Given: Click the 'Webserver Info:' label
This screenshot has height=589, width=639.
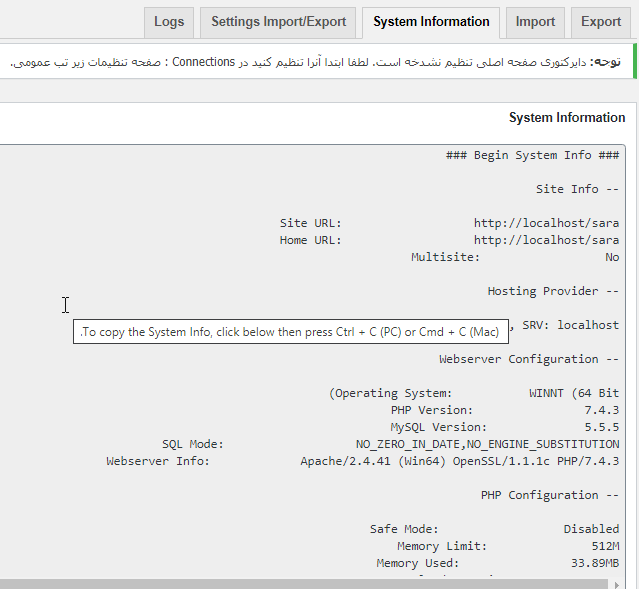Looking at the screenshot, I should 158,461.
